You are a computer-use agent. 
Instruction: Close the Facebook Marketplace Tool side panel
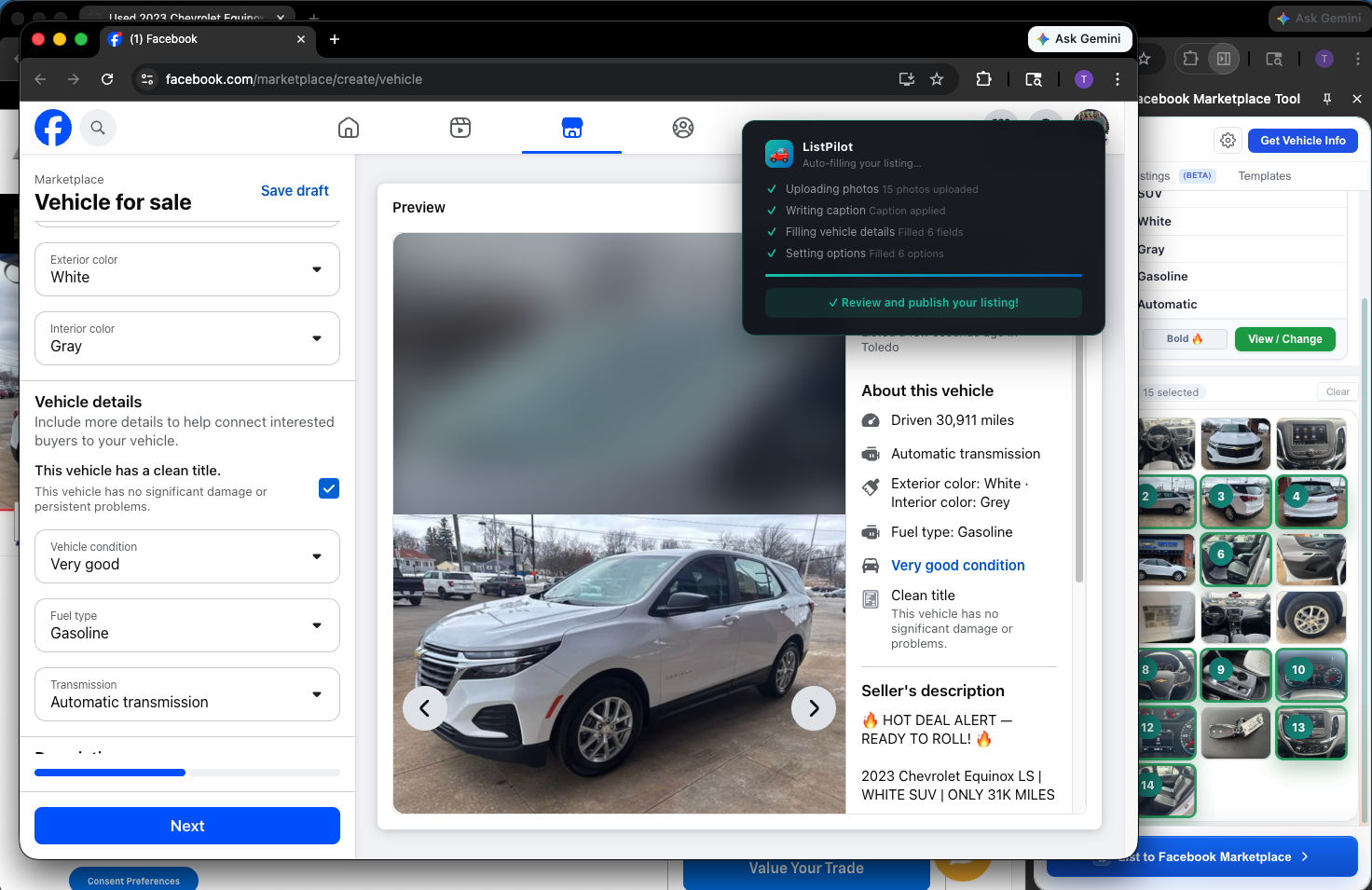tap(1357, 99)
